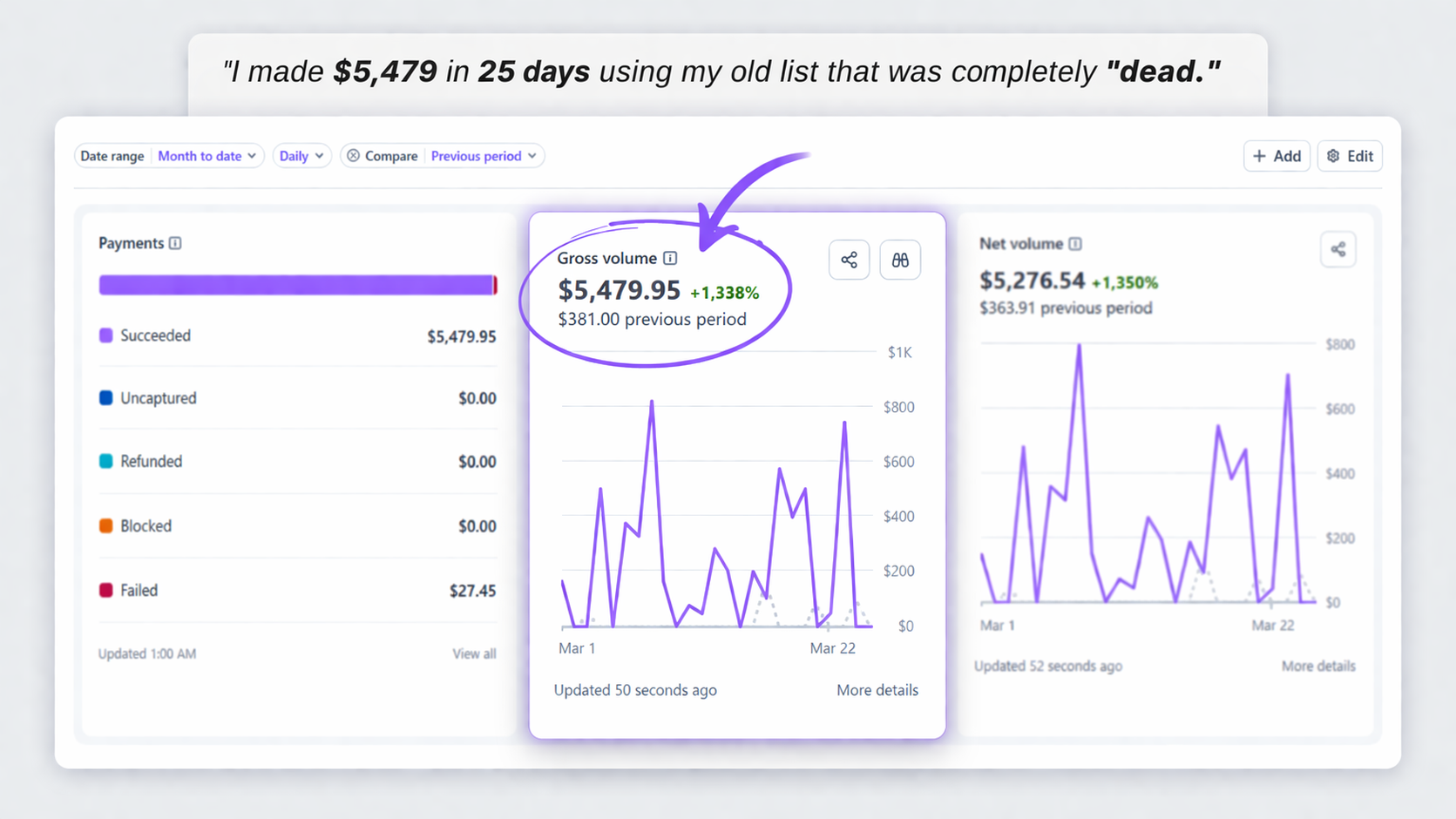The width and height of the screenshot is (1456, 819).
Task: Click the Add button
Action: [1277, 156]
